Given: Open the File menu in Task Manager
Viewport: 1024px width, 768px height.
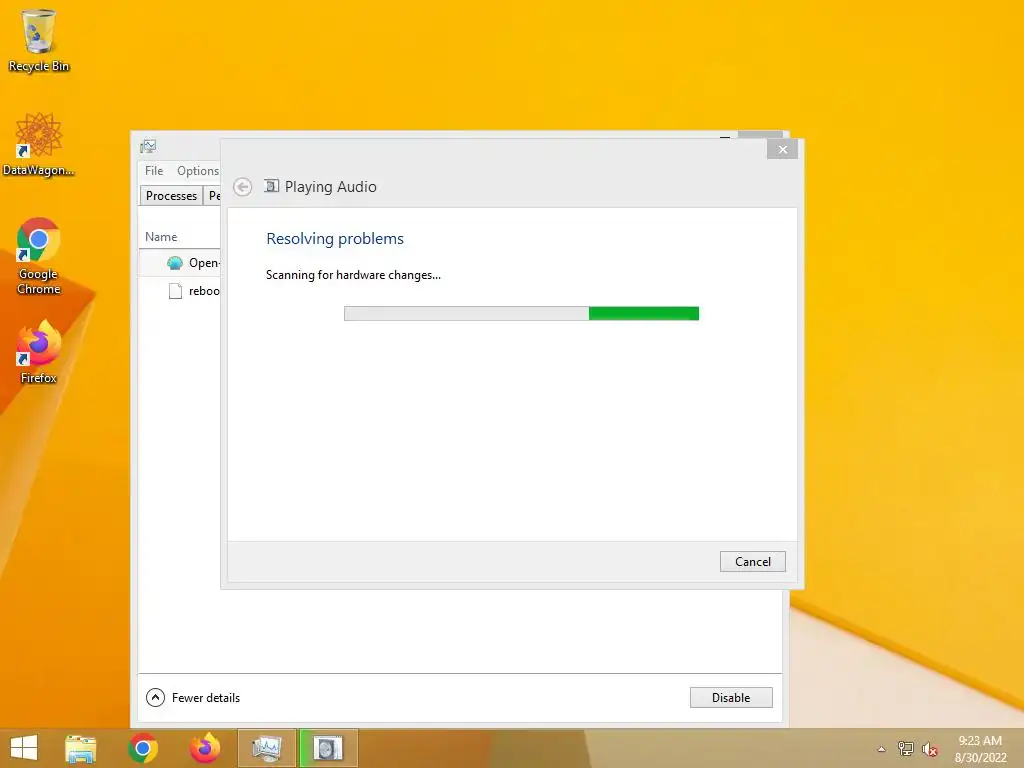Looking at the screenshot, I should click(x=154, y=170).
